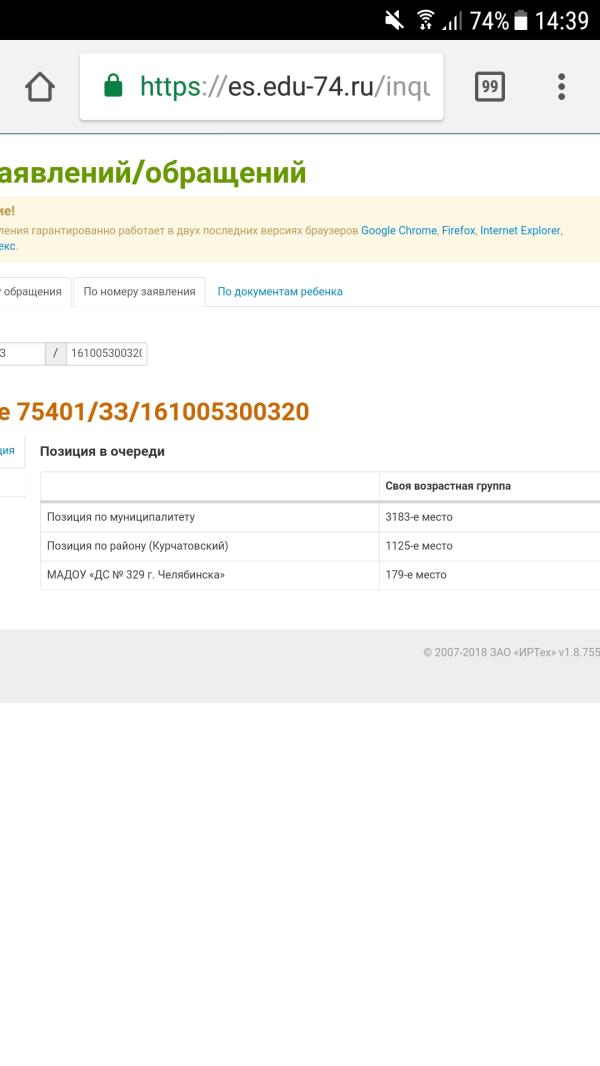Open the tab switcher showing 99
Screen dimensions: 600x1066
point(489,87)
